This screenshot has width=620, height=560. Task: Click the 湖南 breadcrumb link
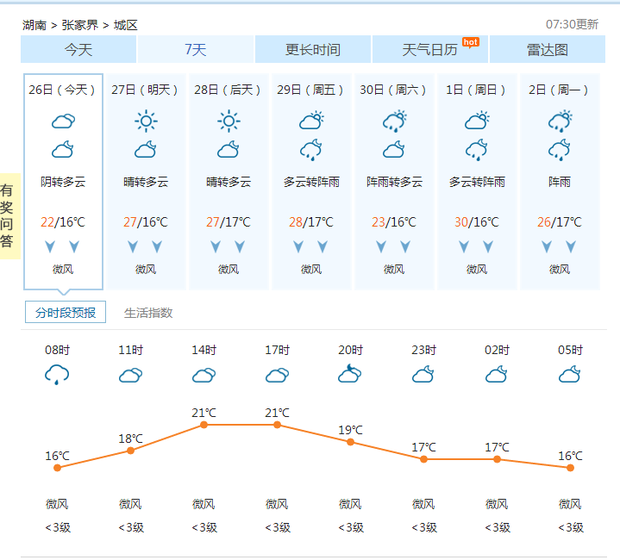tap(34, 25)
